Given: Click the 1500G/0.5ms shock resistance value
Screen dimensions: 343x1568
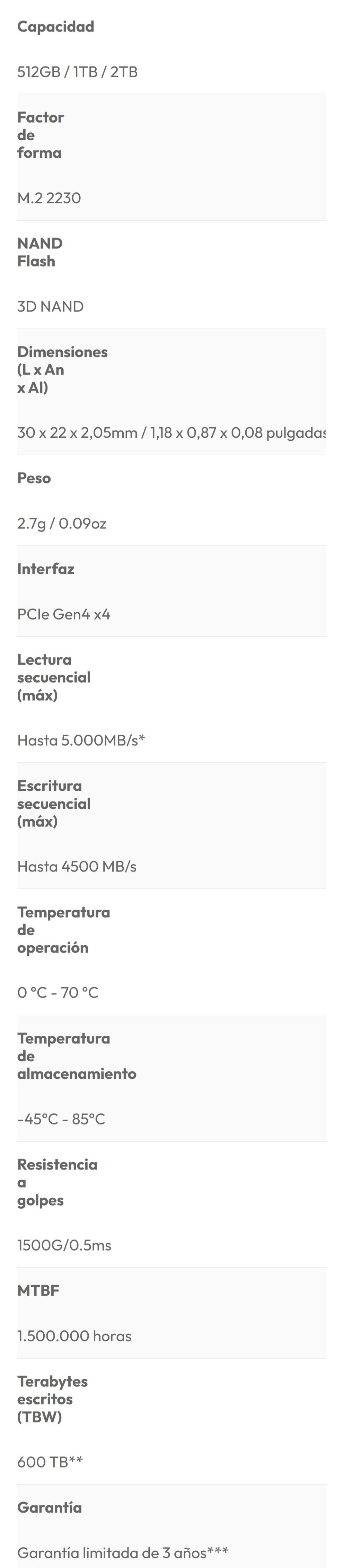Looking at the screenshot, I should pos(64,1245).
